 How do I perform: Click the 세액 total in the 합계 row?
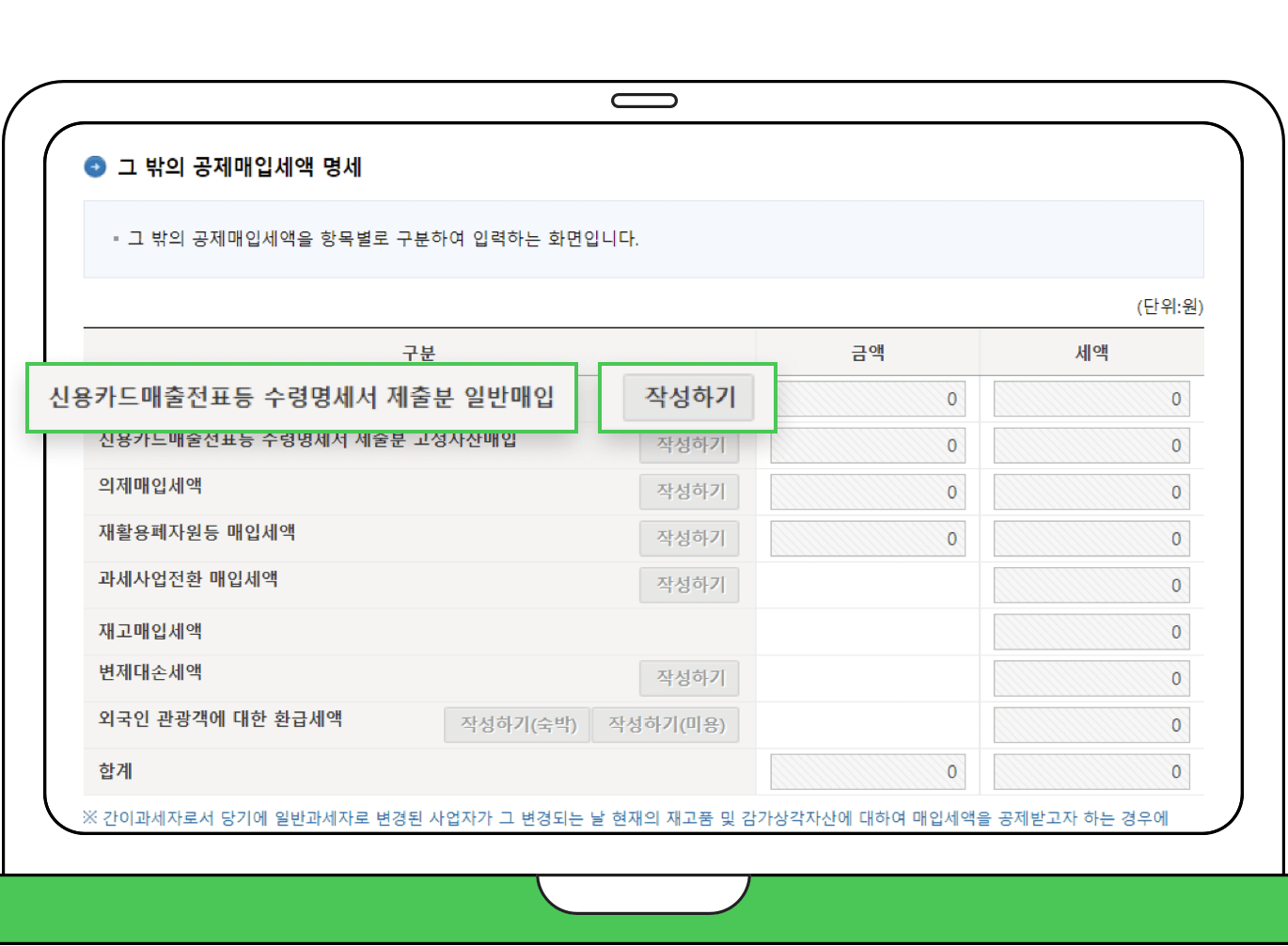(x=1090, y=770)
